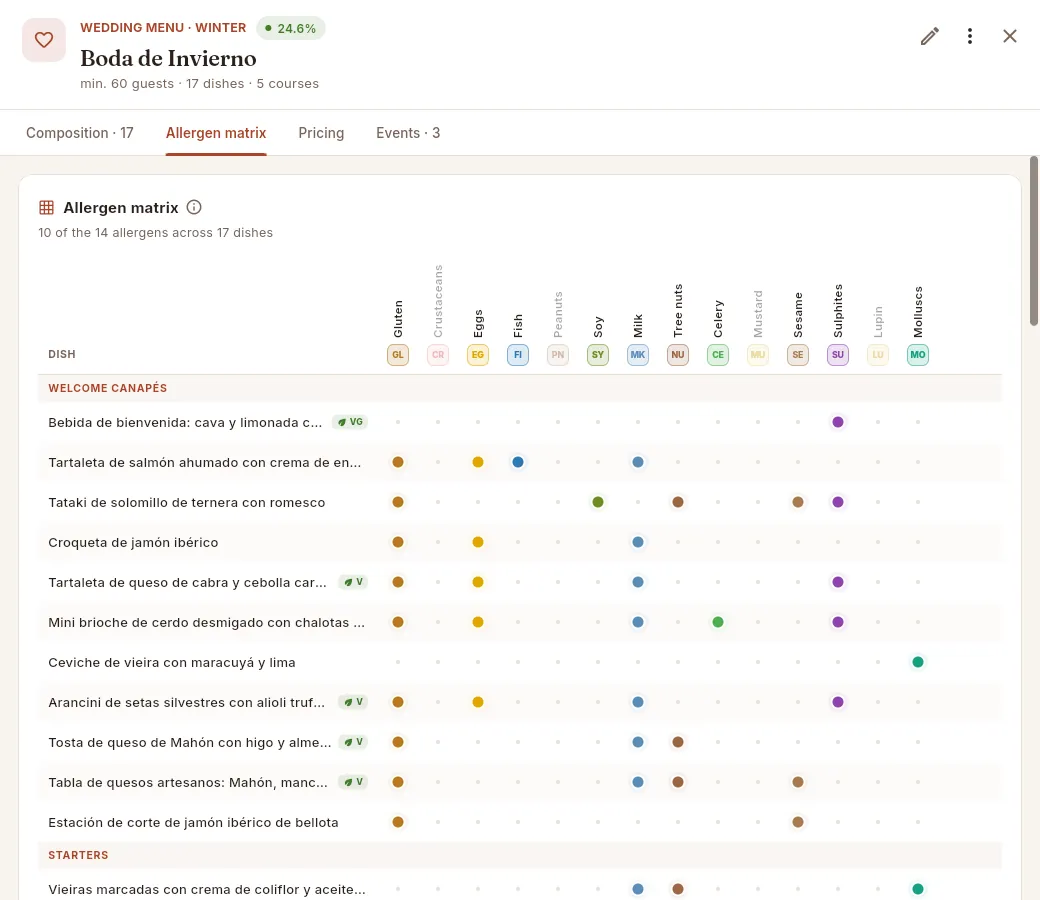Select the SU Sulphites allergen badge
1040x900 pixels.
[x=838, y=355]
